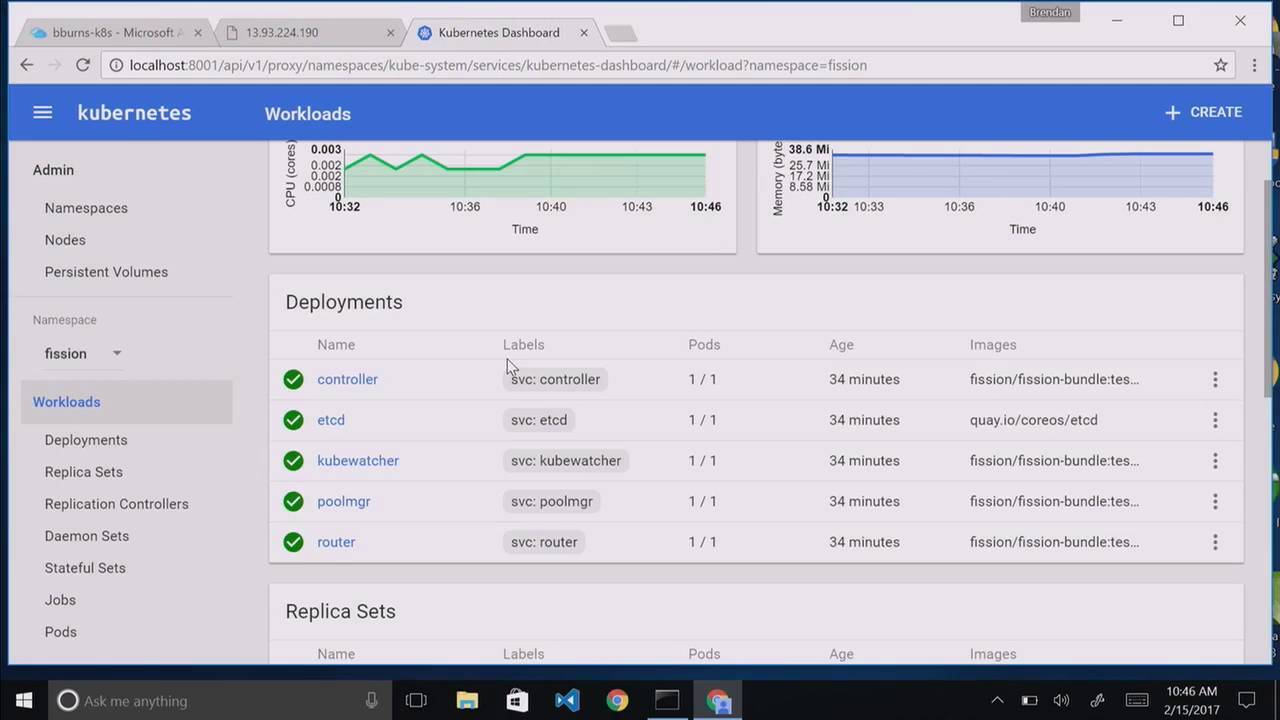The image size is (1280, 720).
Task: Open terminal window from taskbar
Action: click(x=667, y=700)
